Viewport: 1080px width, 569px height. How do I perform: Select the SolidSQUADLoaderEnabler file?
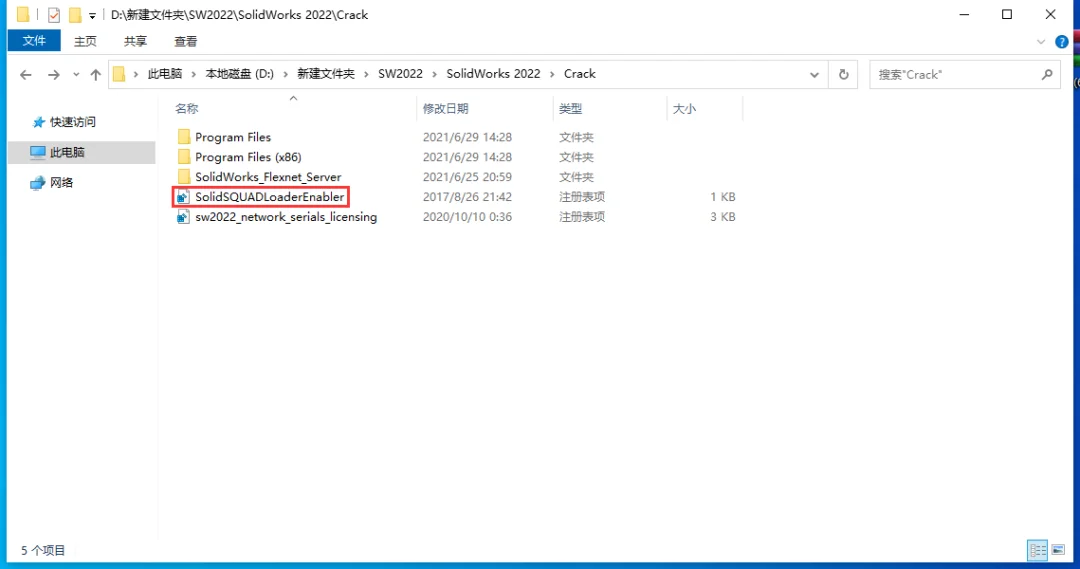click(269, 197)
